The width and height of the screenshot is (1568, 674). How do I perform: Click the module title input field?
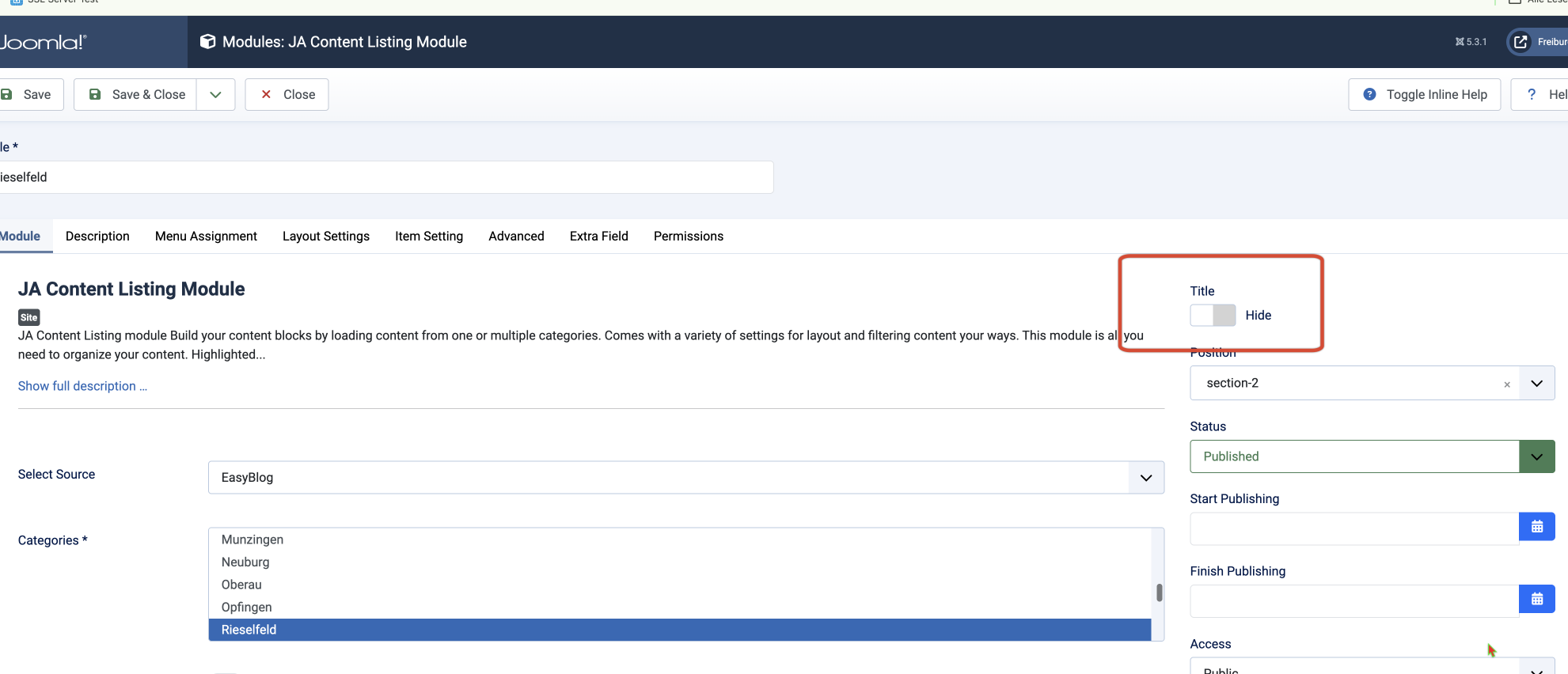click(386, 177)
